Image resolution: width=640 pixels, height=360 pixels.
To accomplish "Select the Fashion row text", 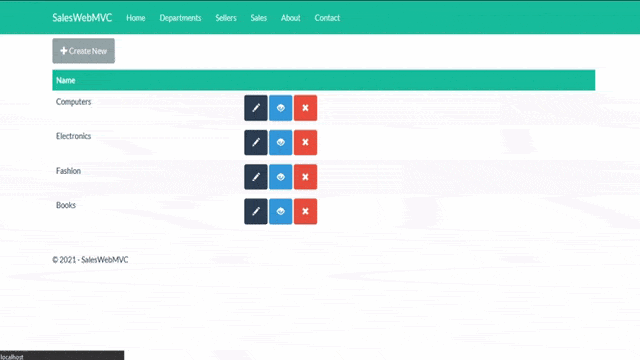I will [x=68, y=171].
